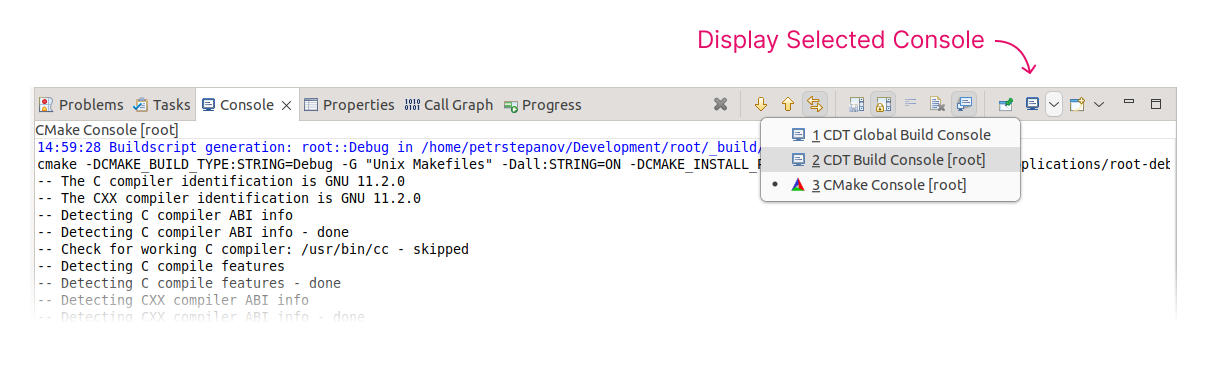Toggle bring console to front when building

[x=964, y=104]
